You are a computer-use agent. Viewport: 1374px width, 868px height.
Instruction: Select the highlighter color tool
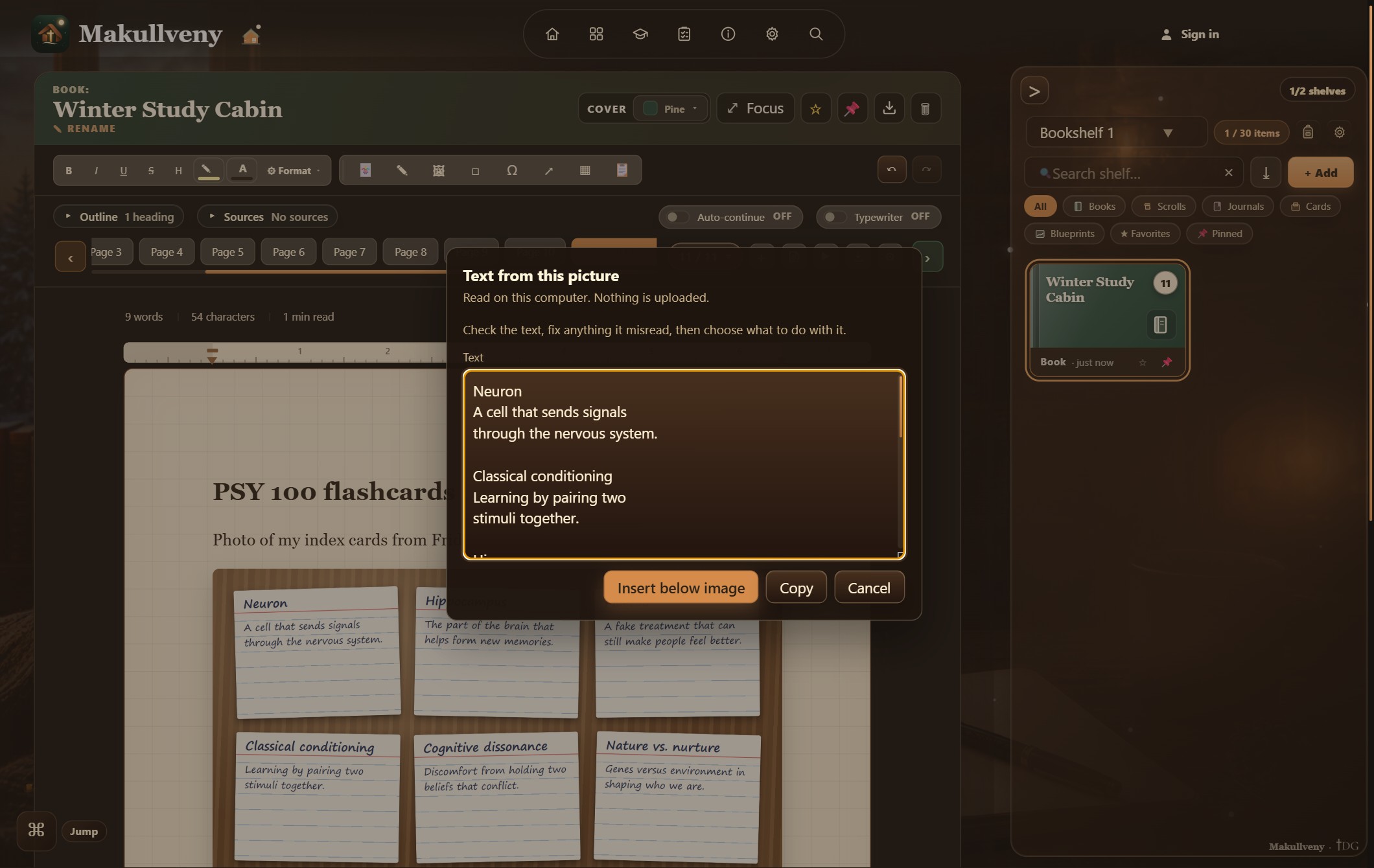point(208,170)
